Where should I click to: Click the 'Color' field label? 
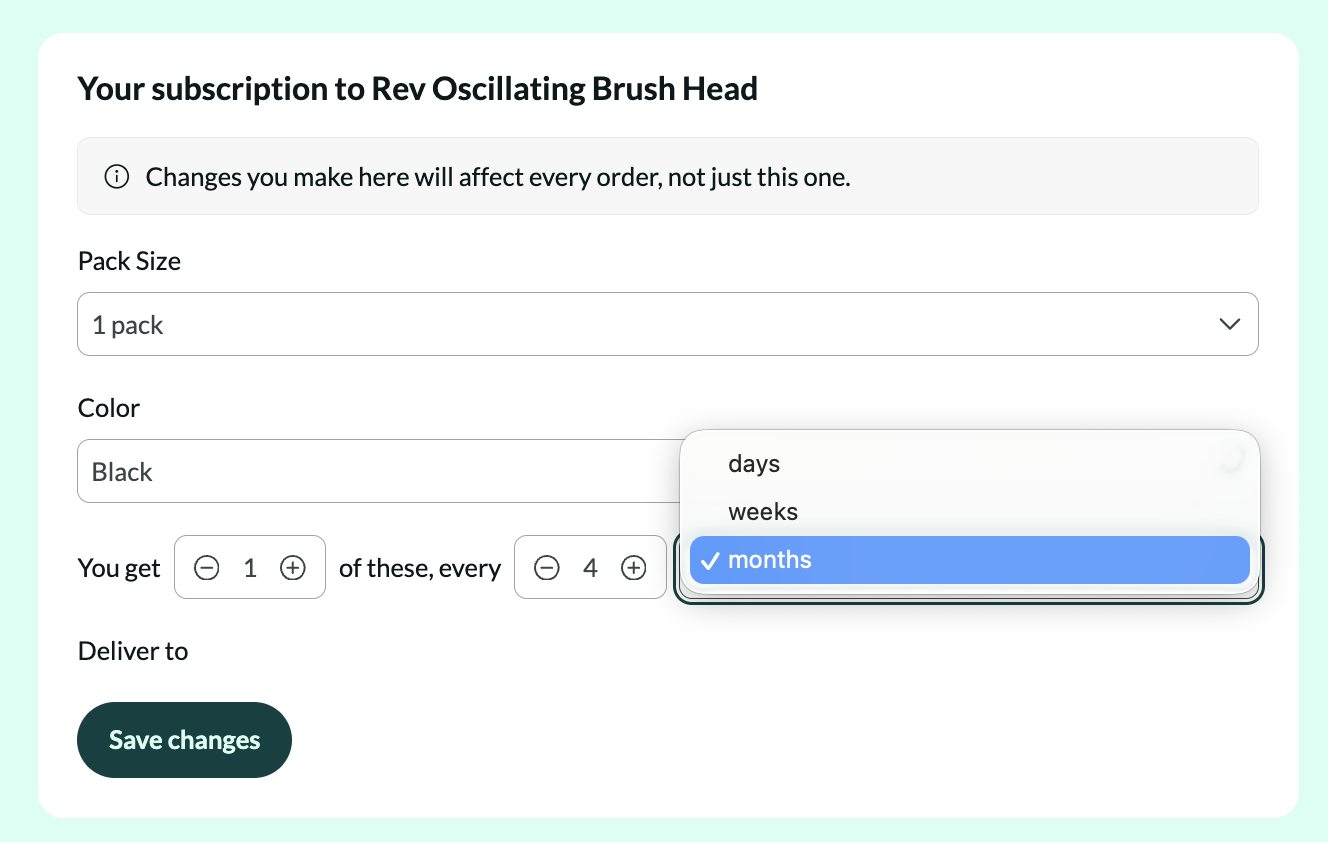pyautogui.click(x=108, y=408)
